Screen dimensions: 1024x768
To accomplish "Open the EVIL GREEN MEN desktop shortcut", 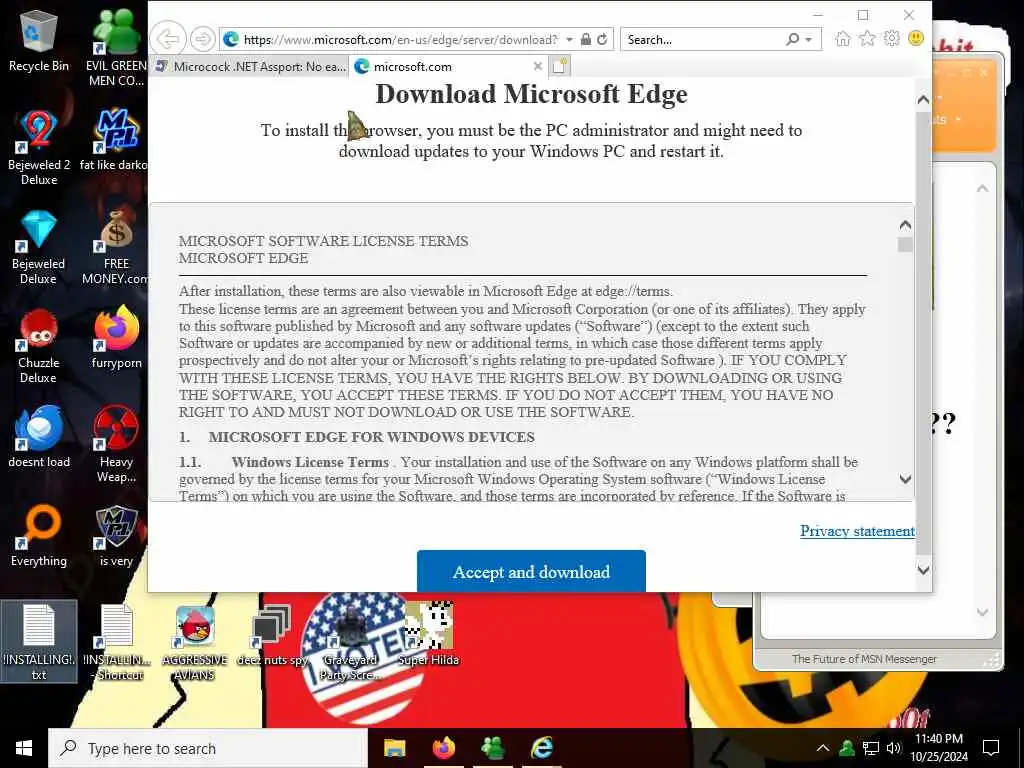I will tap(116, 47).
